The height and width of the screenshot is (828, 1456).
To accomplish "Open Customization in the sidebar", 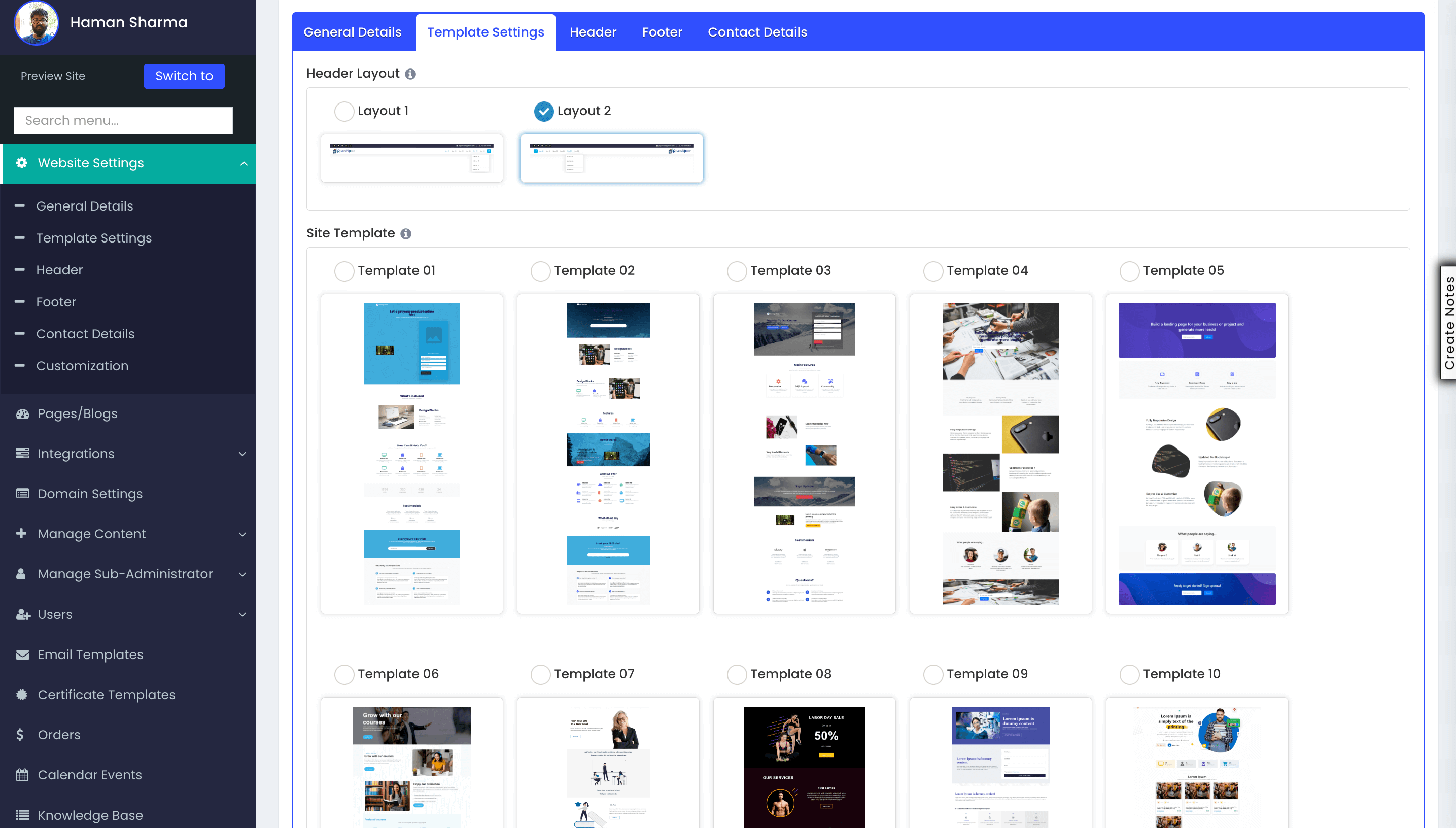I will tap(82, 366).
